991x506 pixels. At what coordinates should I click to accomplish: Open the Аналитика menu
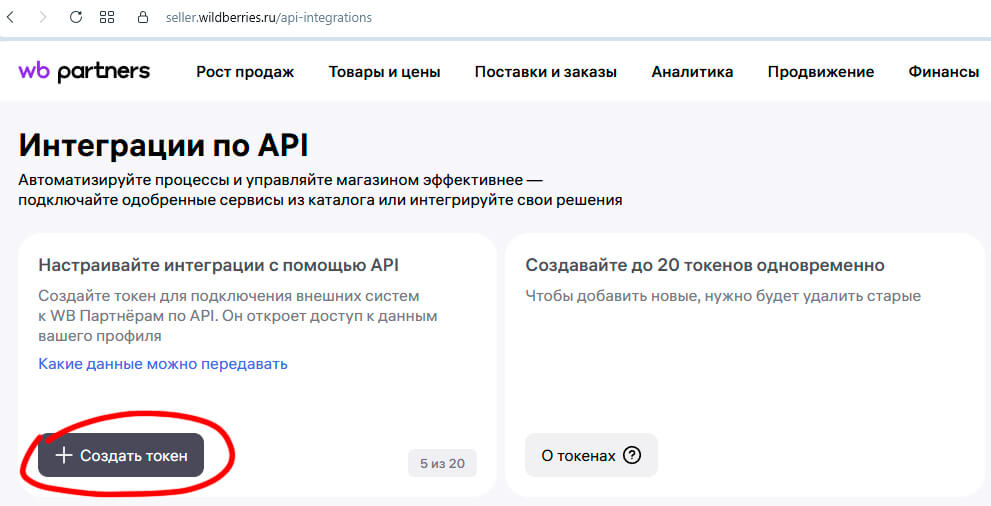pos(692,72)
